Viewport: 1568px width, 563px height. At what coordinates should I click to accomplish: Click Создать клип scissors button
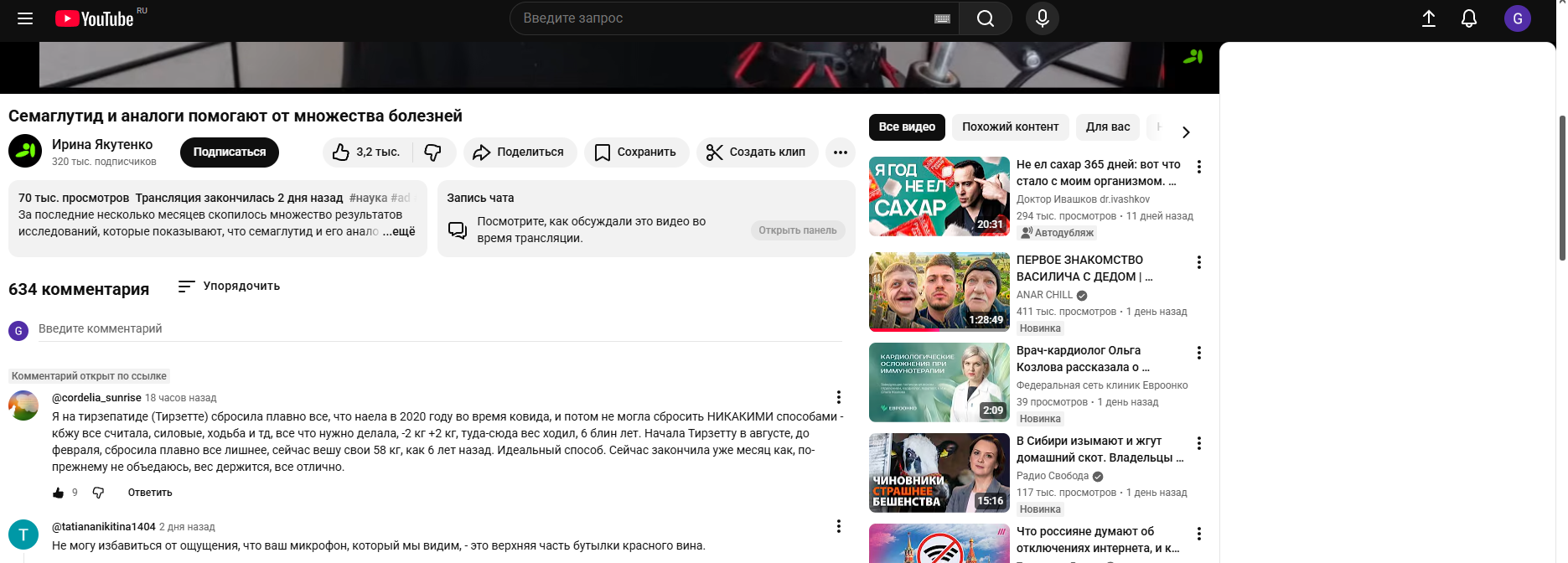pyautogui.click(x=757, y=152)
